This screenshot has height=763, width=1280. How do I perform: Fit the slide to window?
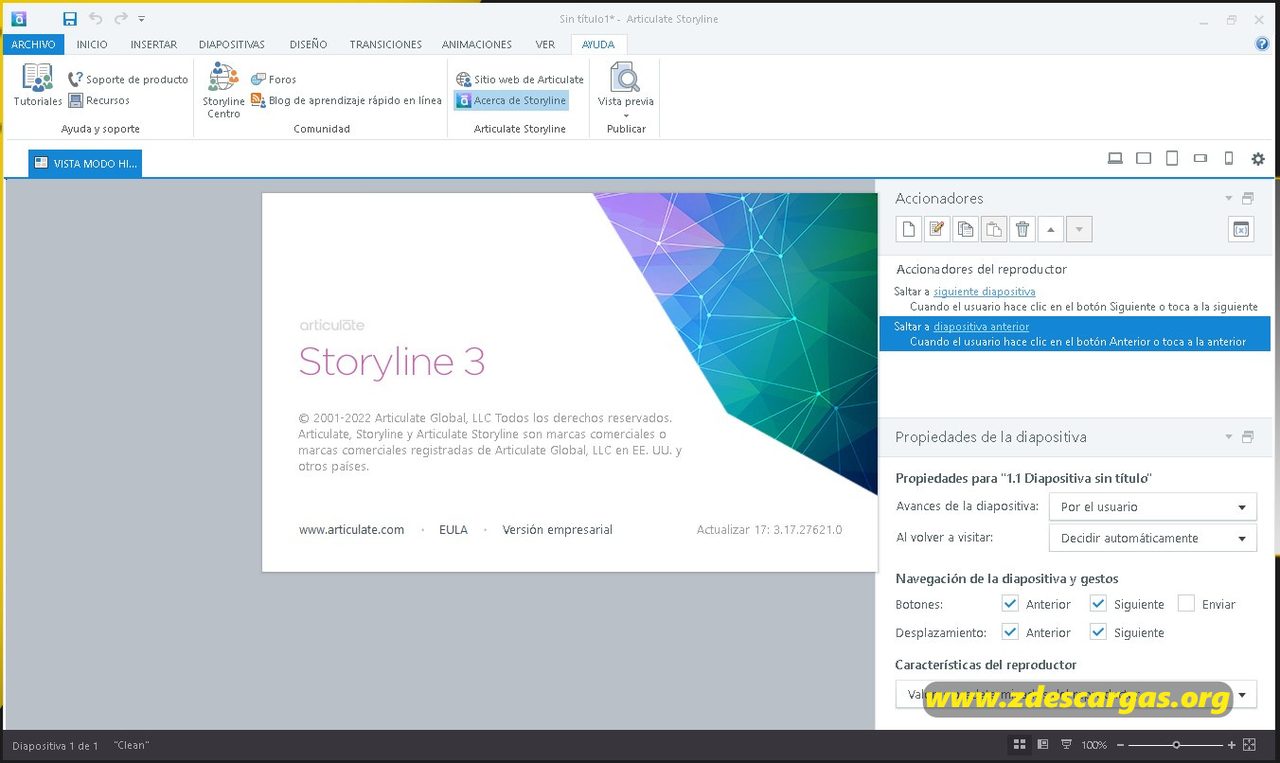coord(1249,745)
